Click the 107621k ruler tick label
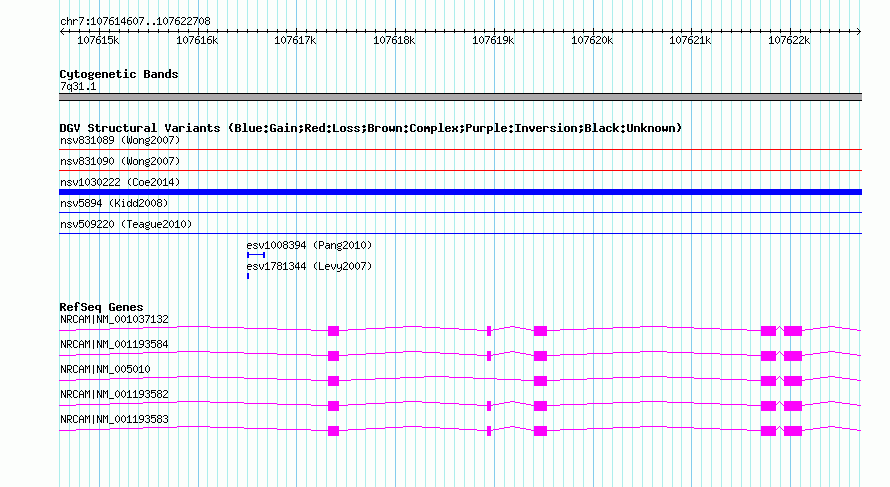Viewport: 890px width, 487px height. (x=690, y=40)
